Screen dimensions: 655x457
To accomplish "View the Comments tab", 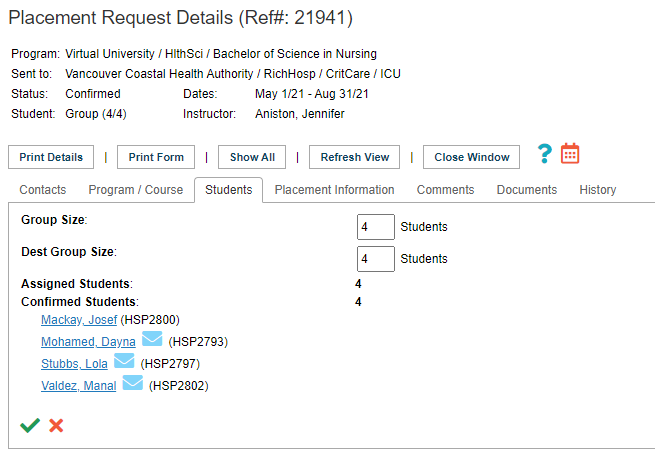I will tap(445, 190).
